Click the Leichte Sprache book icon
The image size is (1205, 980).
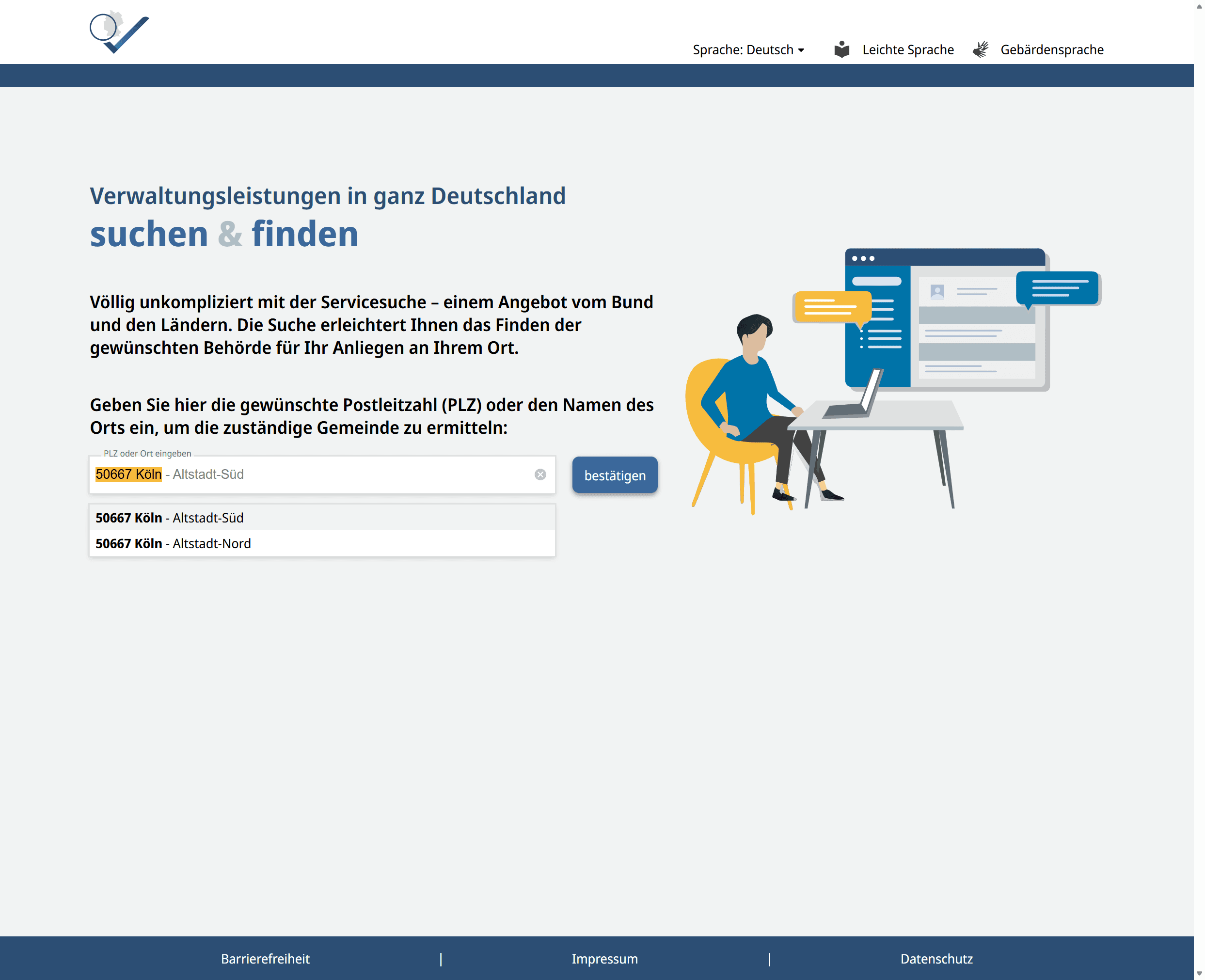(x=841, y=49)
